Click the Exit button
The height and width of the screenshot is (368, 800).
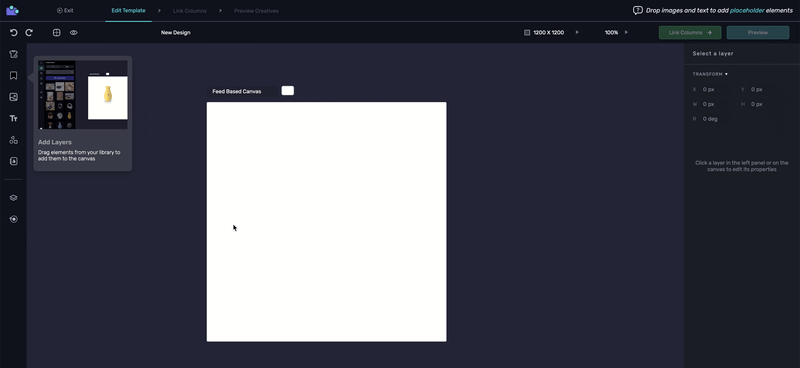pos(65,10)
